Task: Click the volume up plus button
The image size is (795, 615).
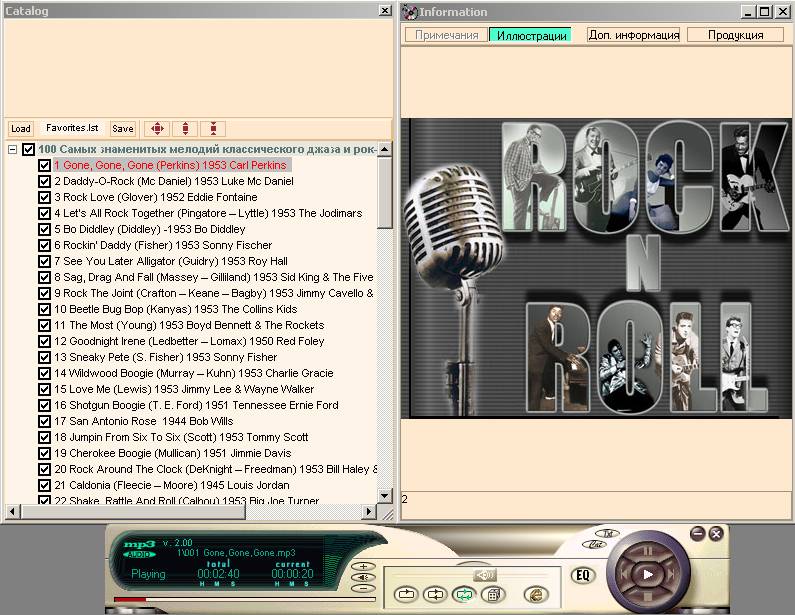Action: click(363, 566)
